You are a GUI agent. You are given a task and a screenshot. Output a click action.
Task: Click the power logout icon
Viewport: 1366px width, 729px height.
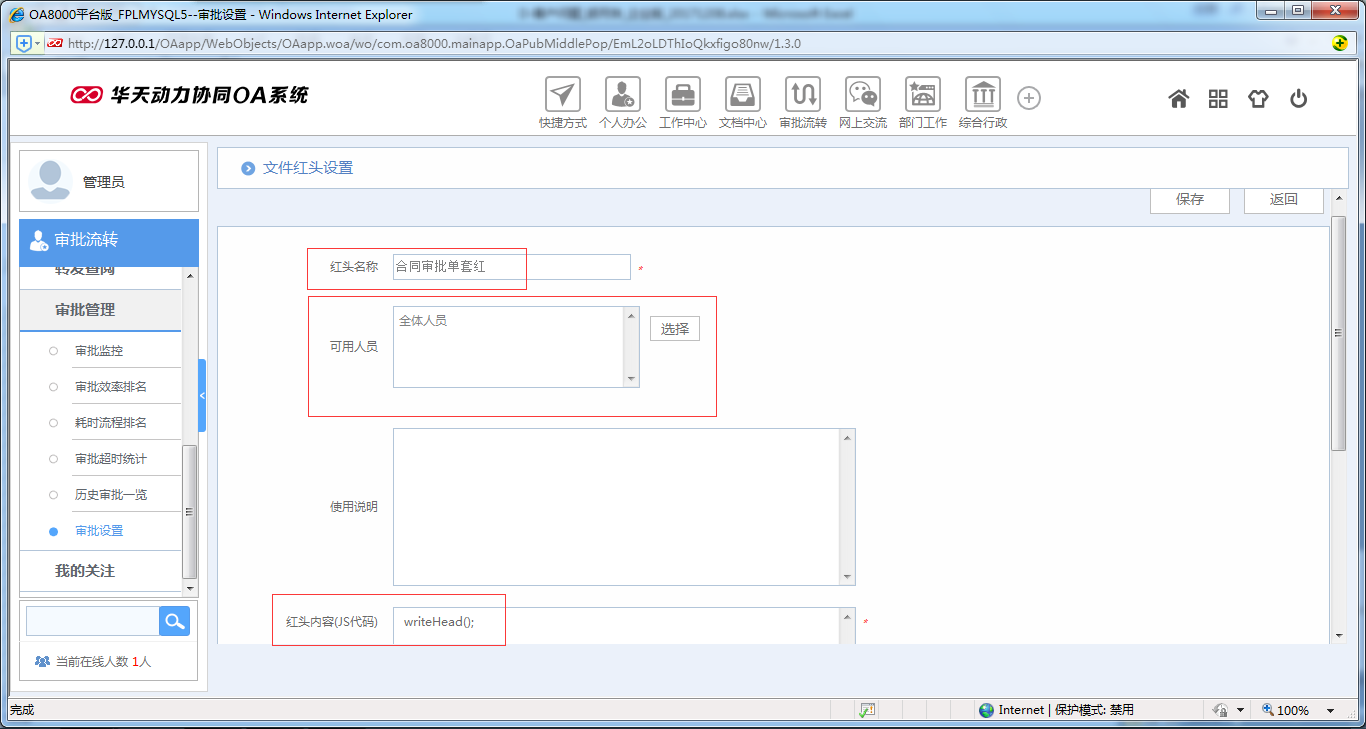(x=1298, y=98)
